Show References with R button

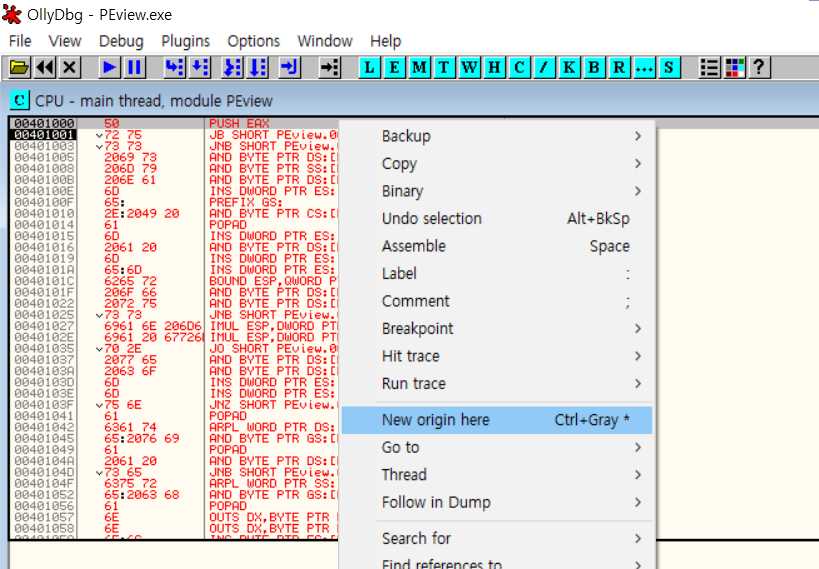point(619,67)
